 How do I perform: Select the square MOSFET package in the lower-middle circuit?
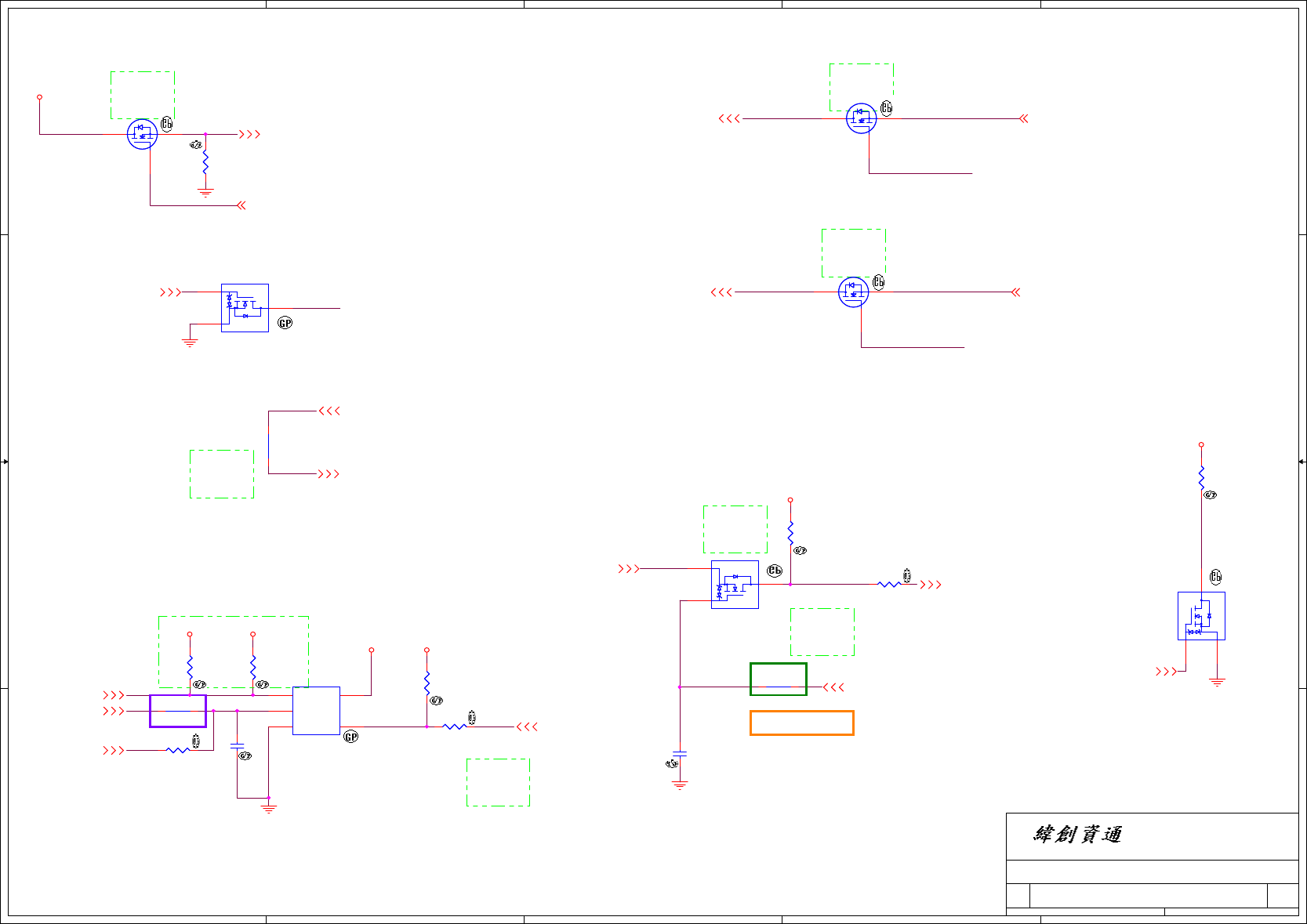coord(735,585)
